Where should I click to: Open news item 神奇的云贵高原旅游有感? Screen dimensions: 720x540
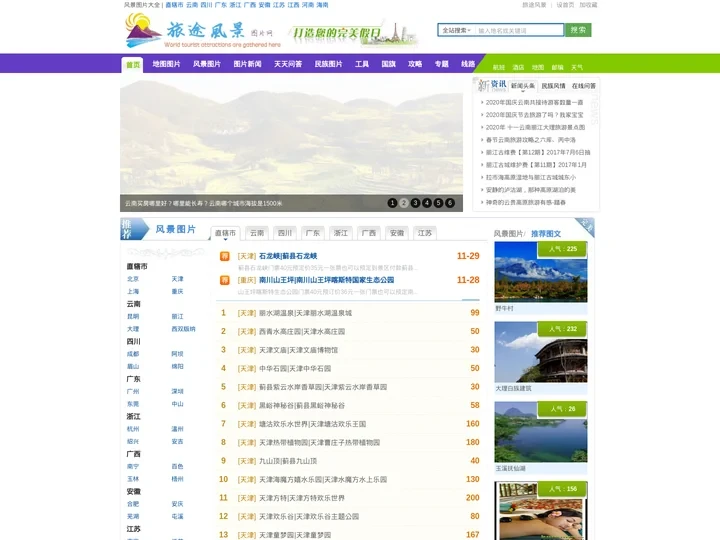point(525,202)
